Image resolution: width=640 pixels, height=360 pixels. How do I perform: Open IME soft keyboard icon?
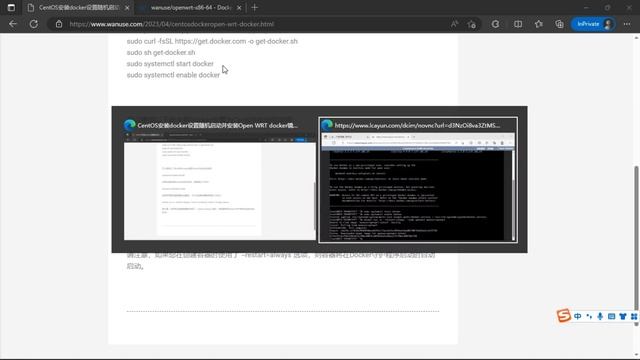(x=611, y=316)
